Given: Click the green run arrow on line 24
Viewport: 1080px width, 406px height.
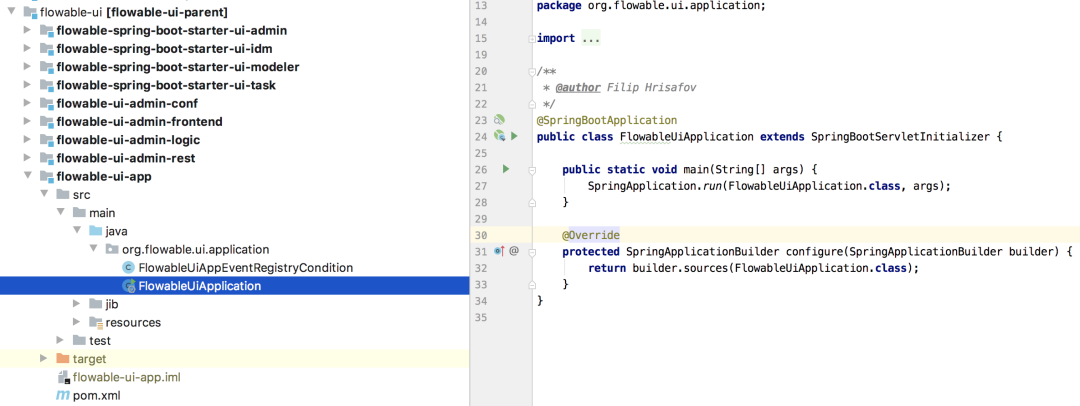Looking at the screenshot, I should click(514, 136).
